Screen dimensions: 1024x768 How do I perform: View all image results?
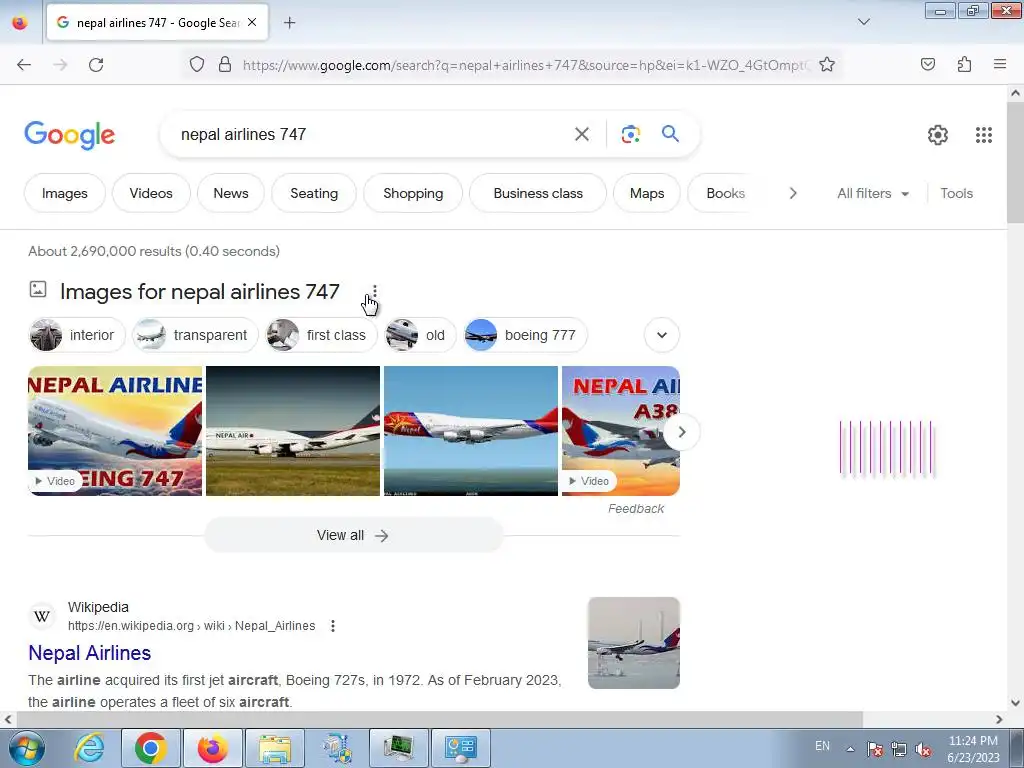pos(353,536)
